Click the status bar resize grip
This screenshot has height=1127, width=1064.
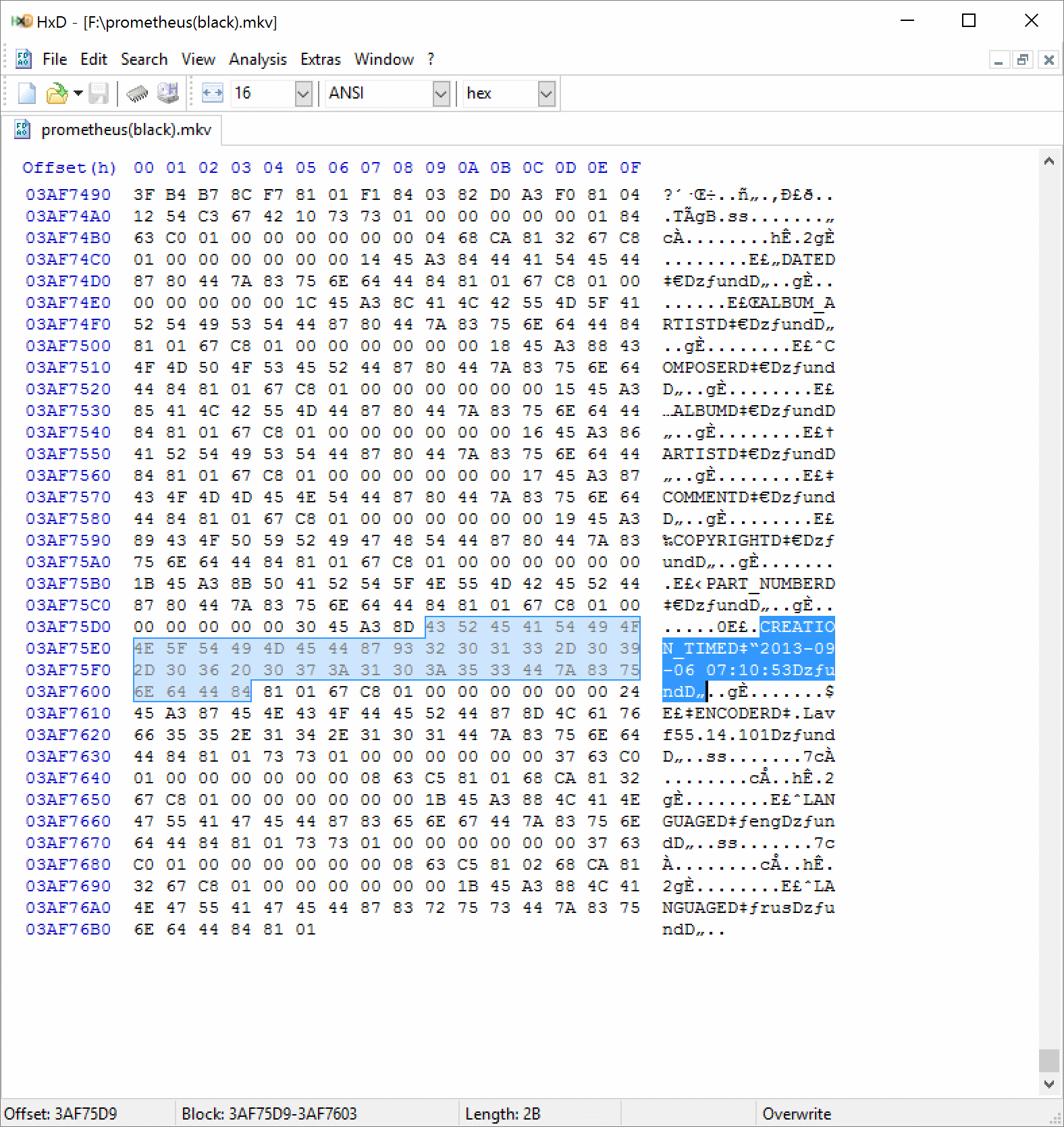pos(1055,1118)
